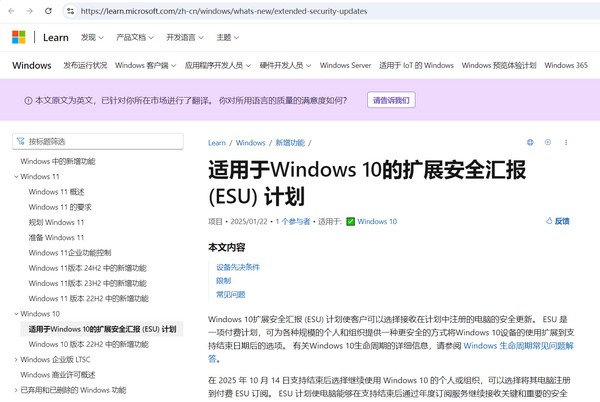Select Windows 中的新增功能 in sidebar
The image size is (600, 402).
click(x=58, y=161)
